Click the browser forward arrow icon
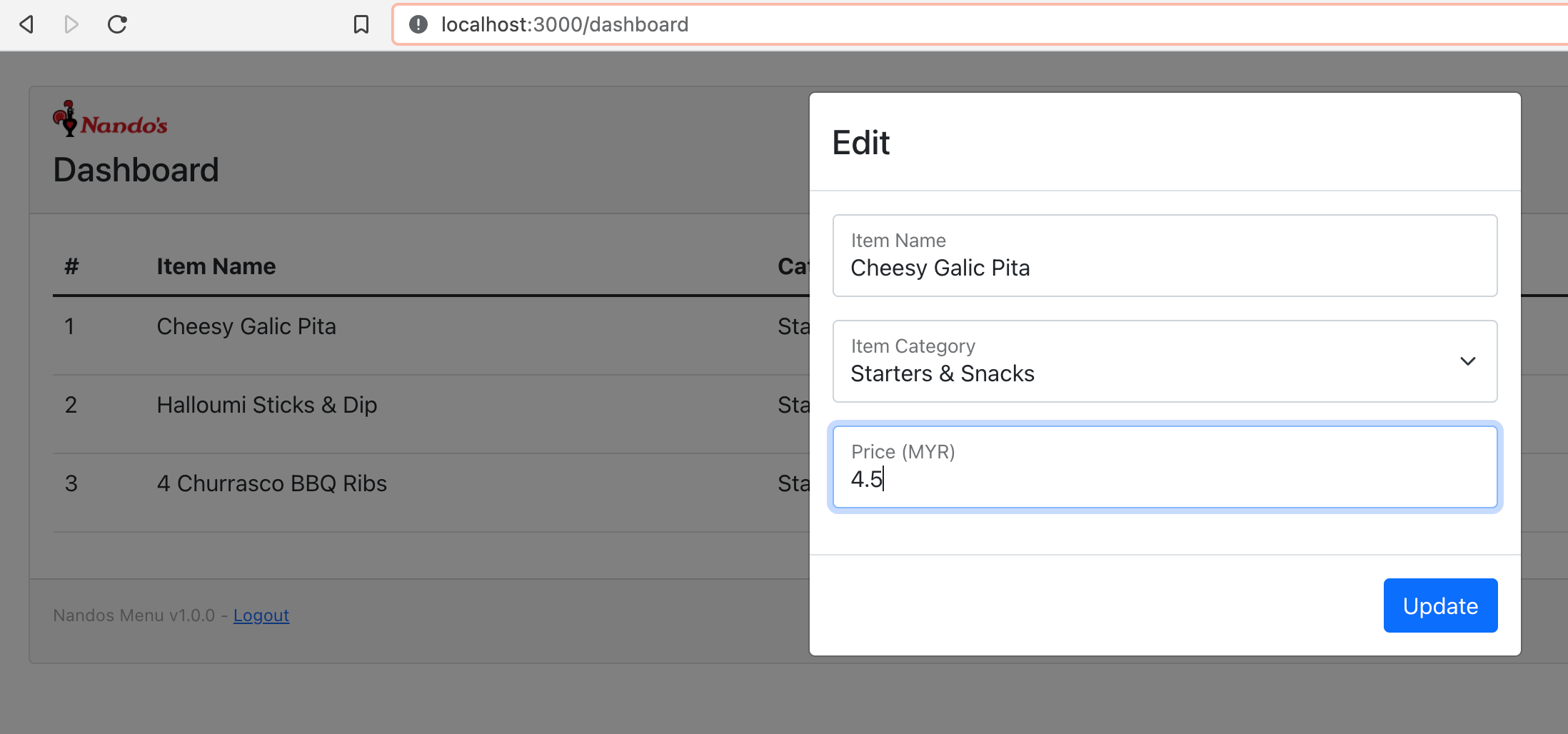 click(71, 24)
